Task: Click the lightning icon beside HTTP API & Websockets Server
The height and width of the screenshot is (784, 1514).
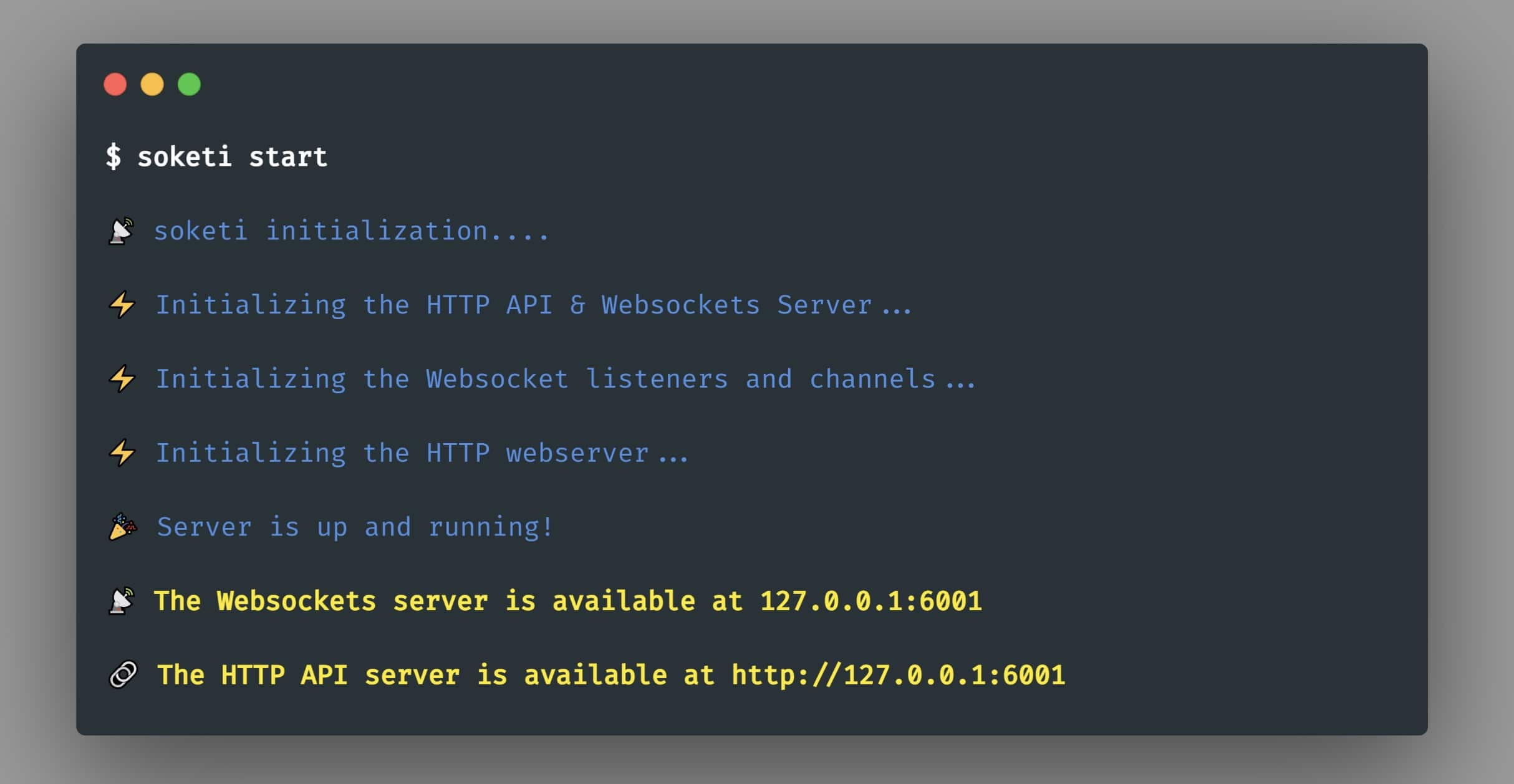Action: click(x=122, y=305)
